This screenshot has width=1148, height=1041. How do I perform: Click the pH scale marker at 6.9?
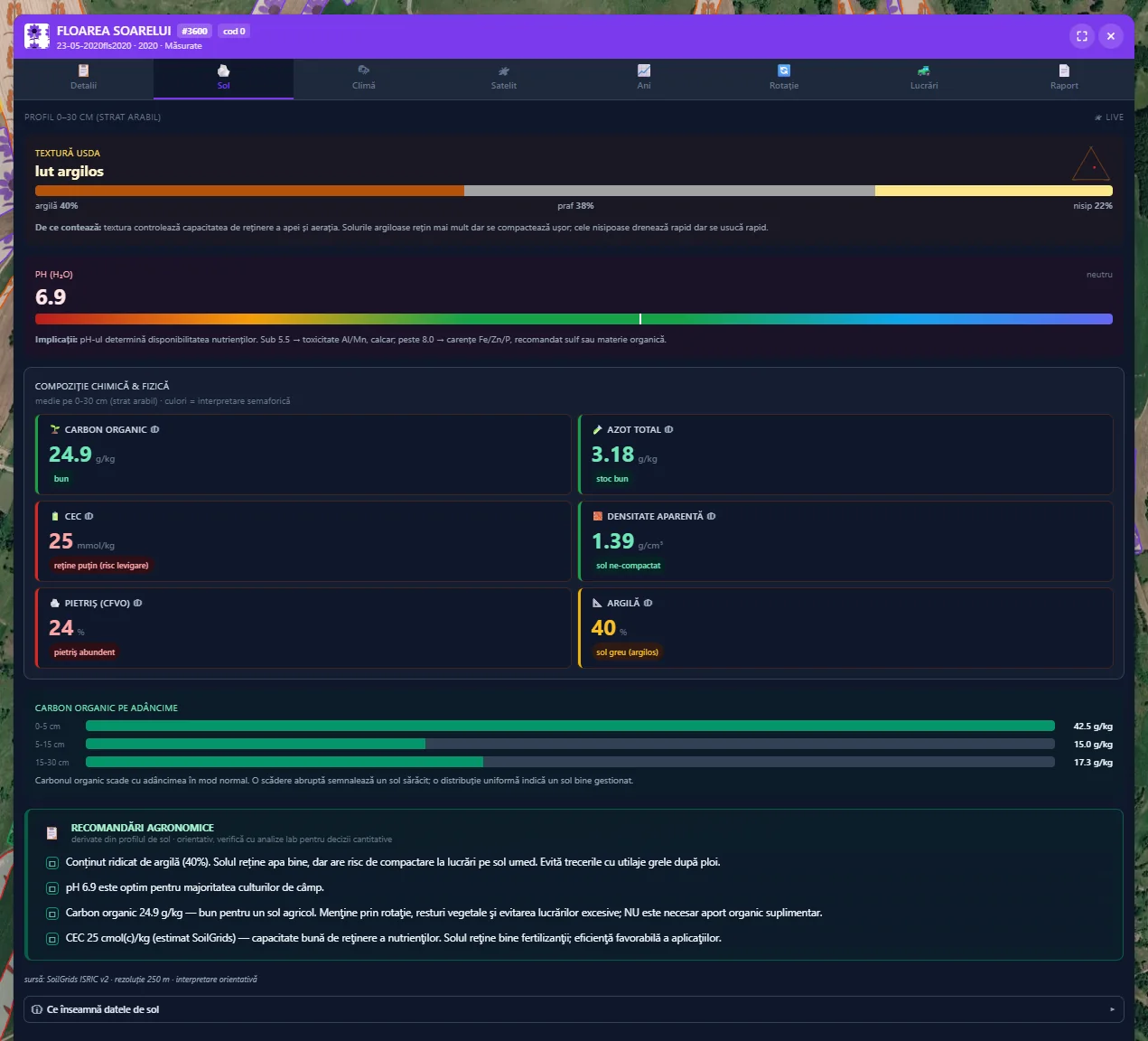640,319
